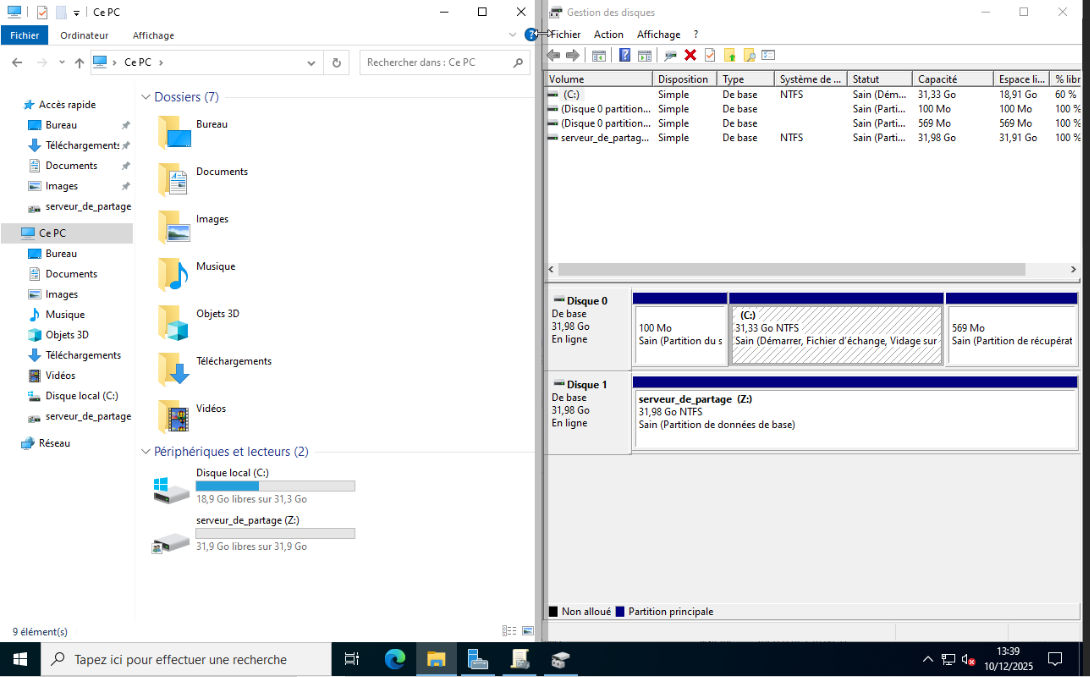Open Microsoft Edge from the taskbar

click(x=395, y=659)
